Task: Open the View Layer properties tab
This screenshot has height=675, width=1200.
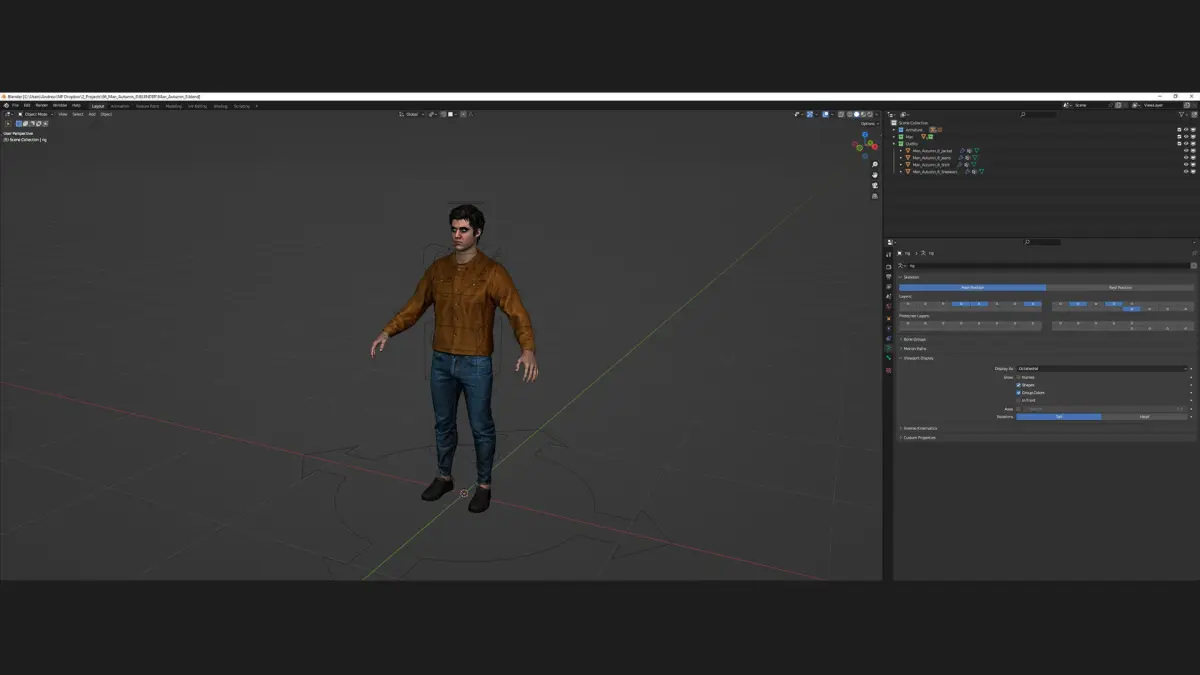Action: point(888,287)
